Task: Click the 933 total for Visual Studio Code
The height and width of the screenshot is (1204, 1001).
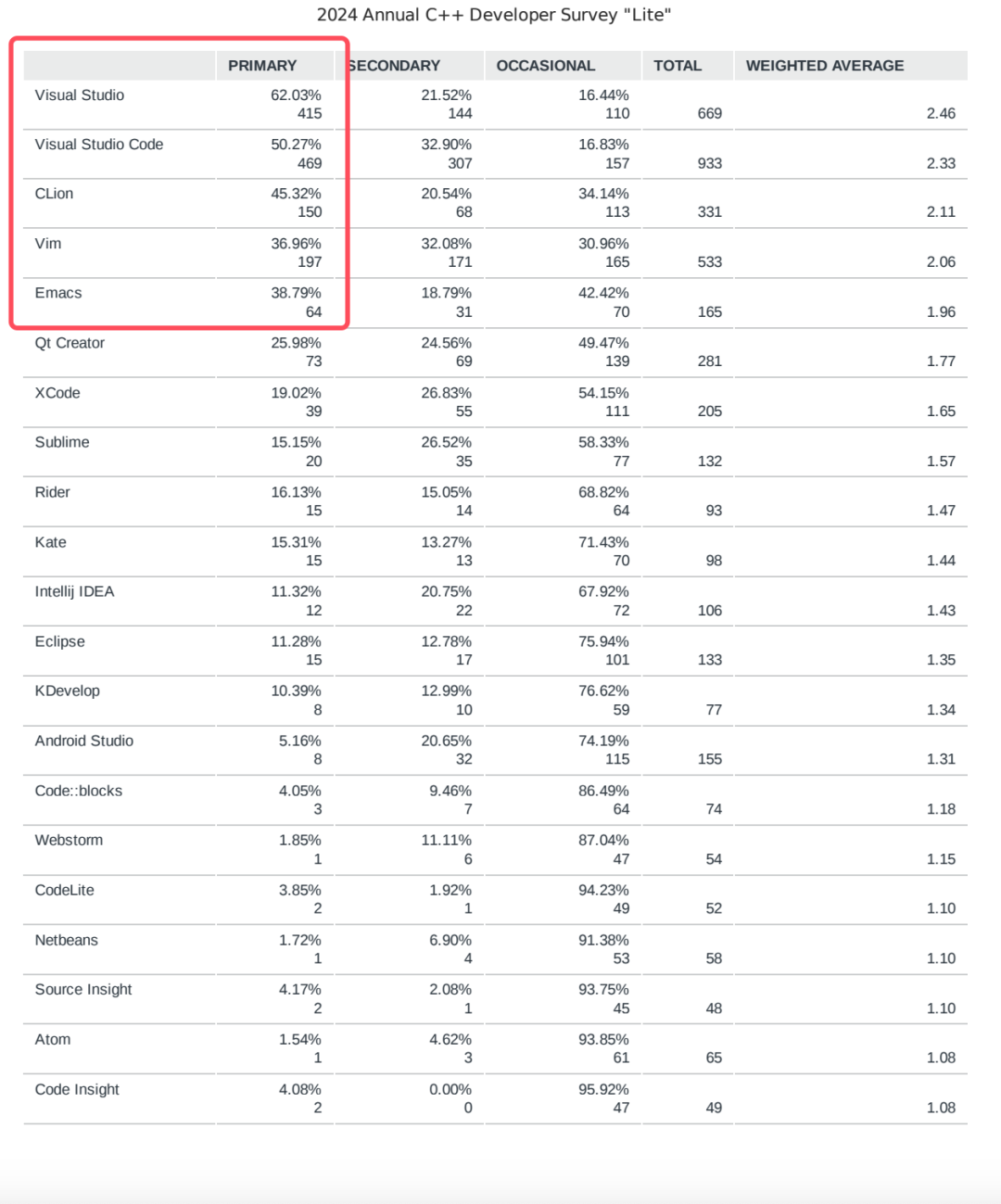Action: (710, 163)
